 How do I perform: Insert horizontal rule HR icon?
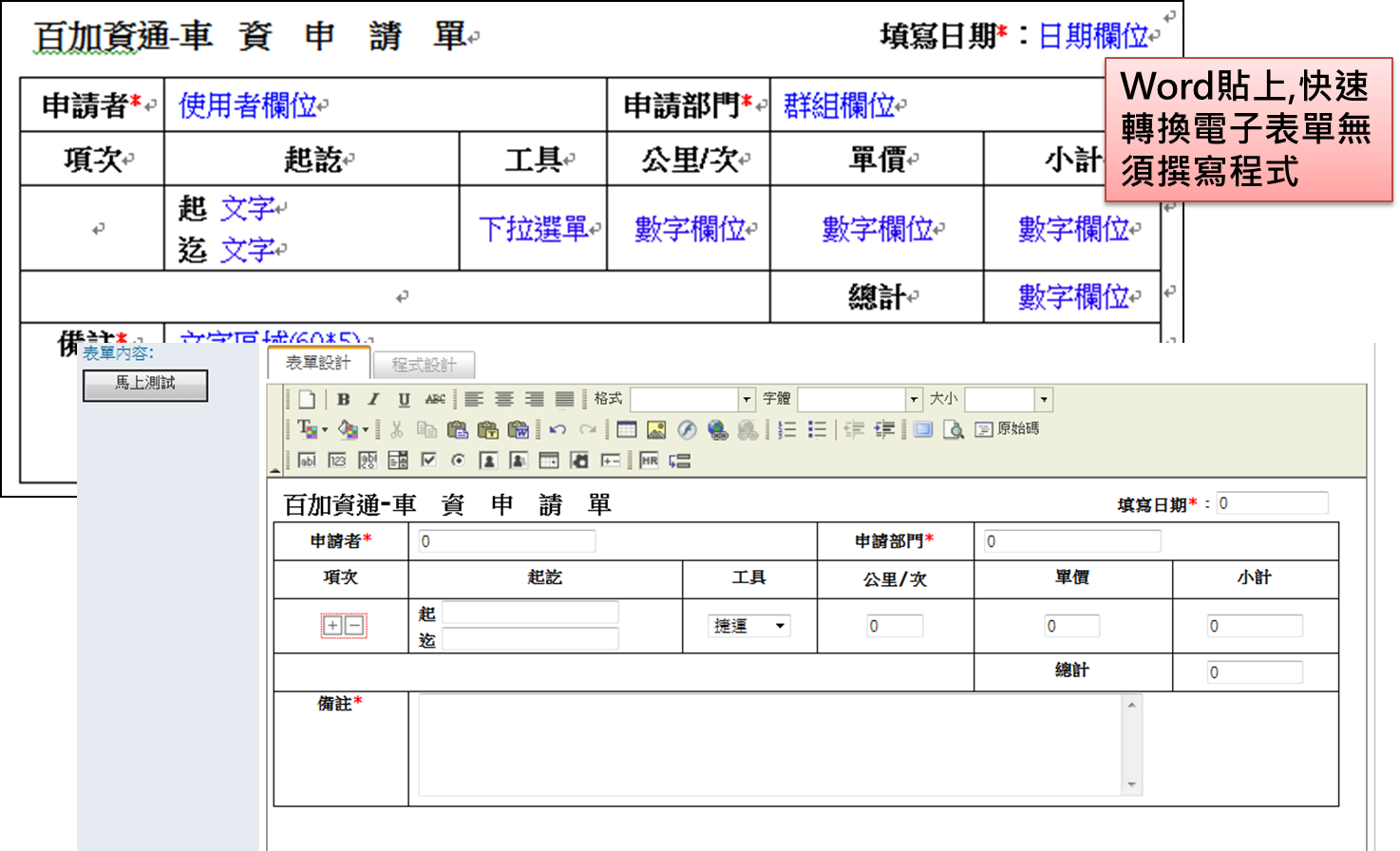650,461
